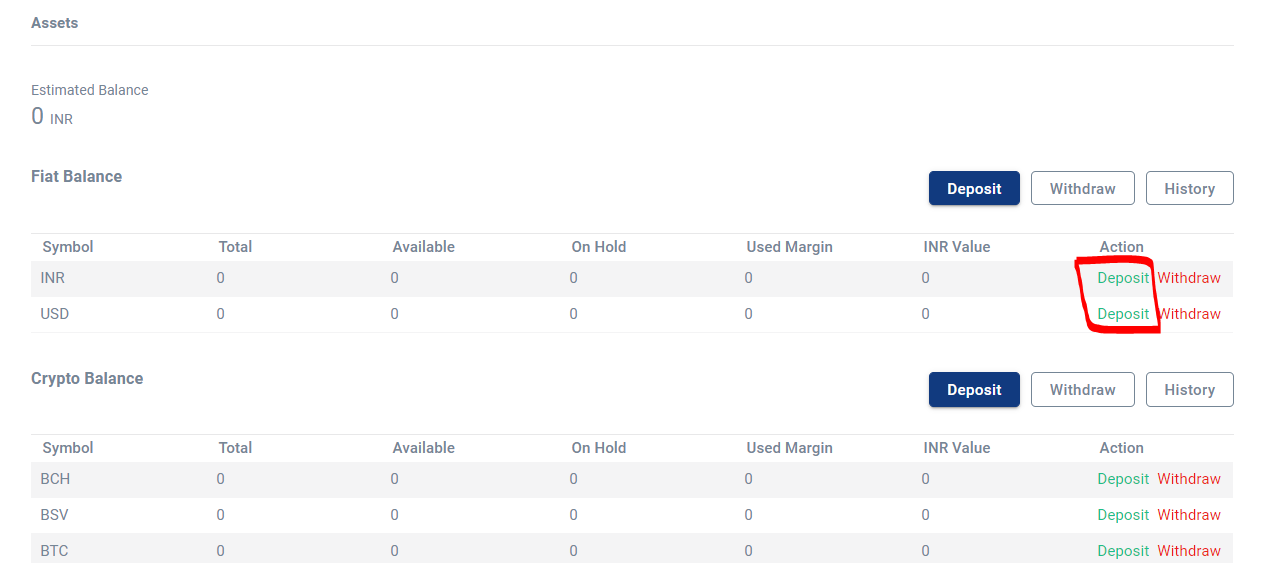
Task: Click Deposit link in USD row
Action: click(1123, 314)
